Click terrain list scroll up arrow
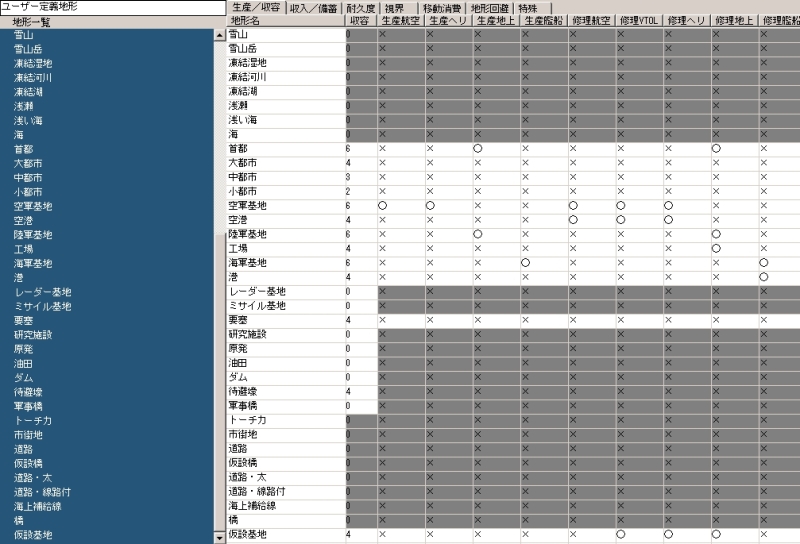This screenshot has height=544, width=800. point(220,35)
